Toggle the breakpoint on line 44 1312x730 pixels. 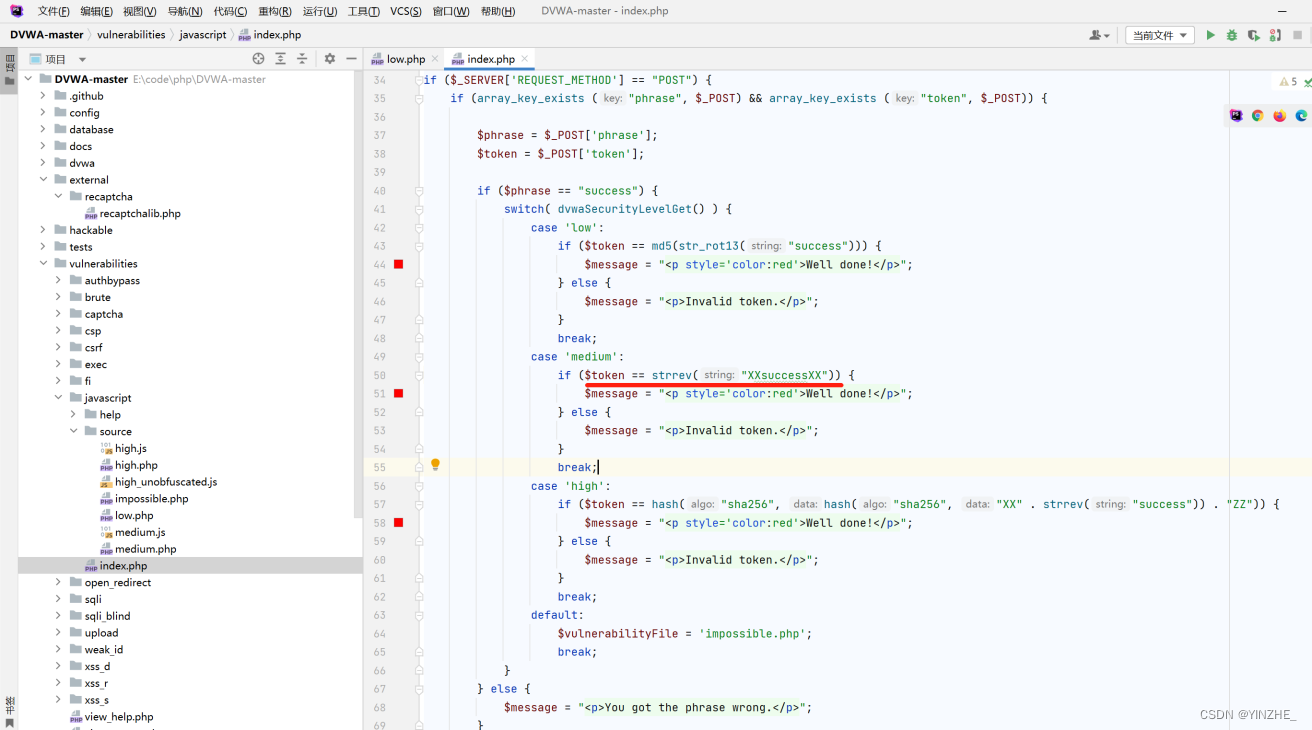(x=398, y=264)
